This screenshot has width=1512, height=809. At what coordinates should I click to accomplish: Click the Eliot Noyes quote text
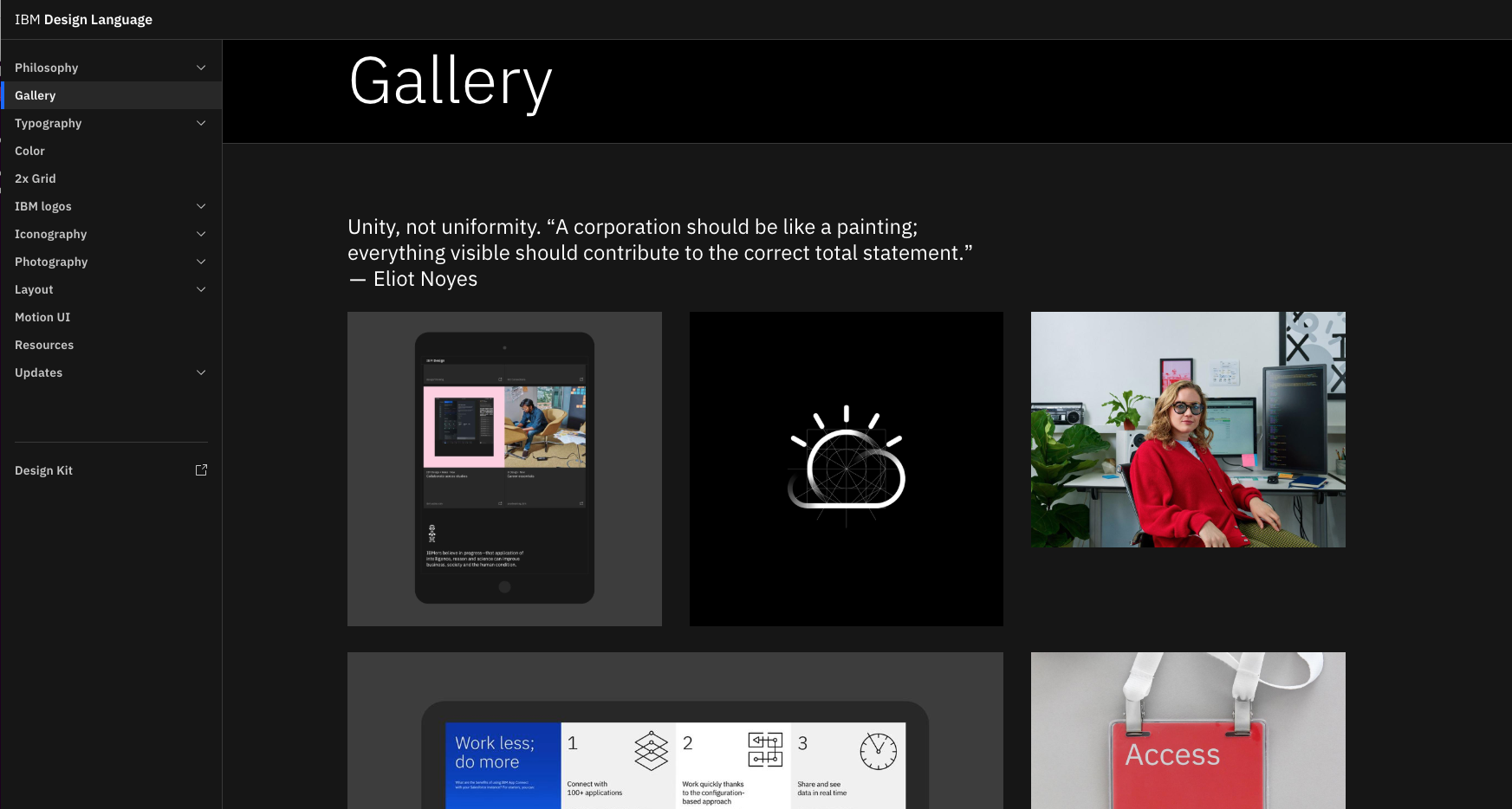660,253
